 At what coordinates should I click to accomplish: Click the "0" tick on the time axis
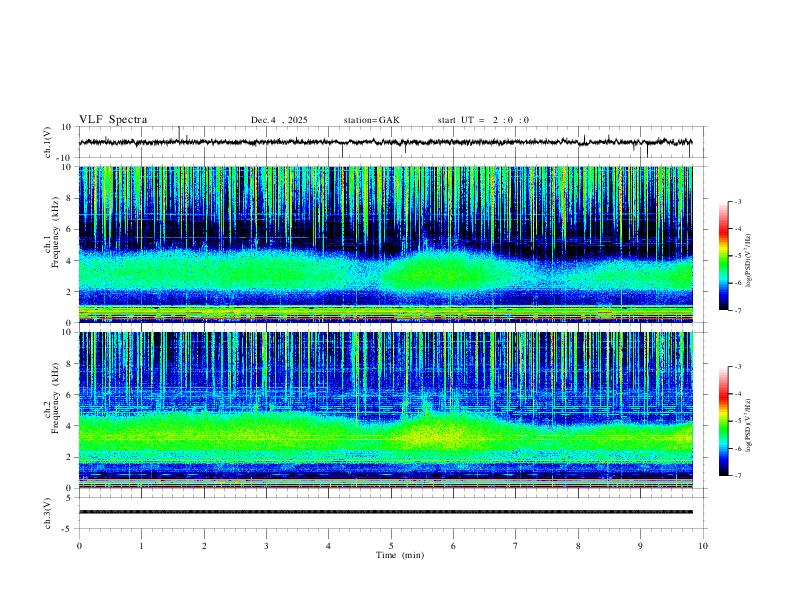79,546
